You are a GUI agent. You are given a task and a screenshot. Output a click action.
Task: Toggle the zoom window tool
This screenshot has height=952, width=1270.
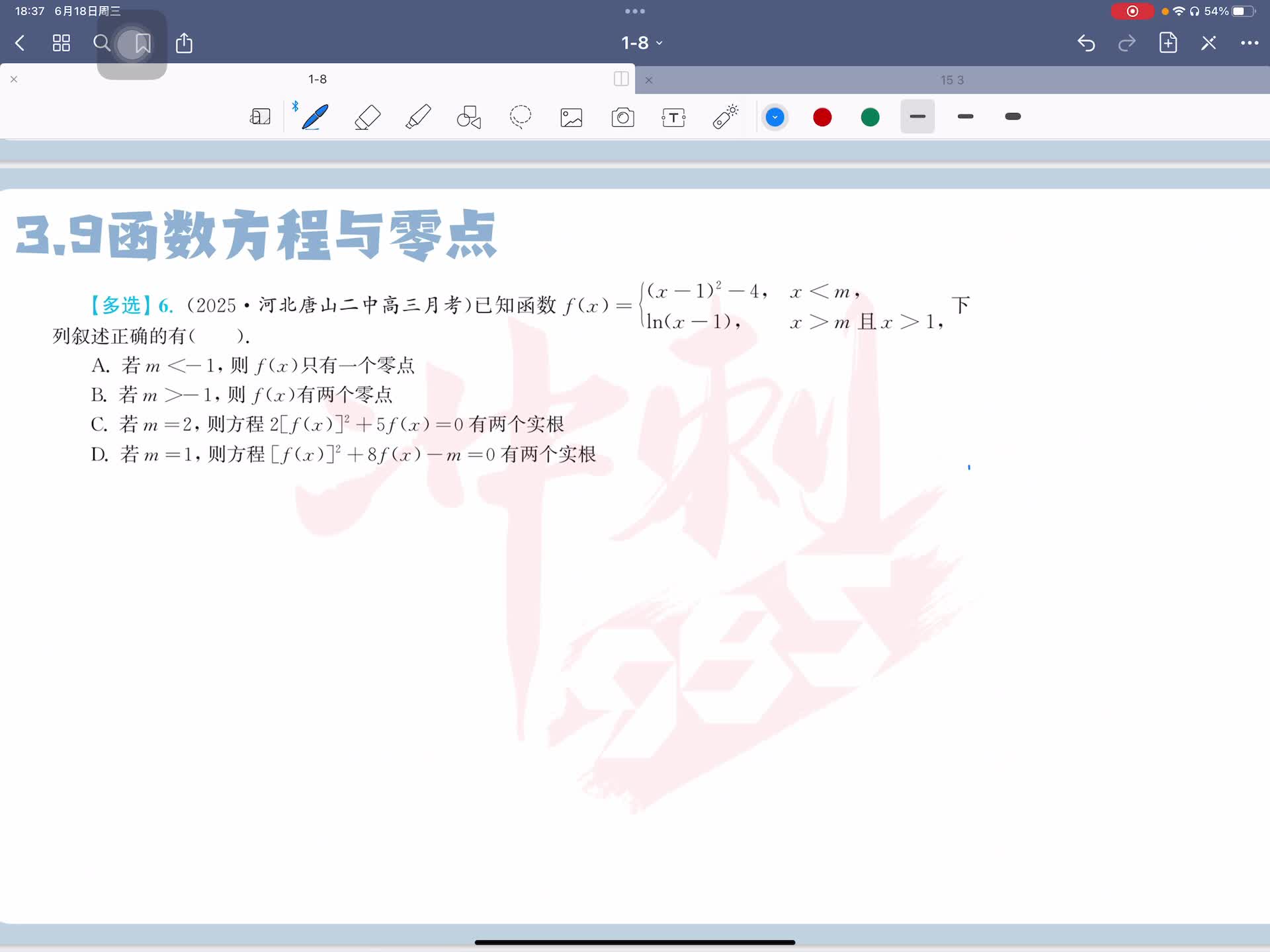pyautogui.click(x=260, y=117)
